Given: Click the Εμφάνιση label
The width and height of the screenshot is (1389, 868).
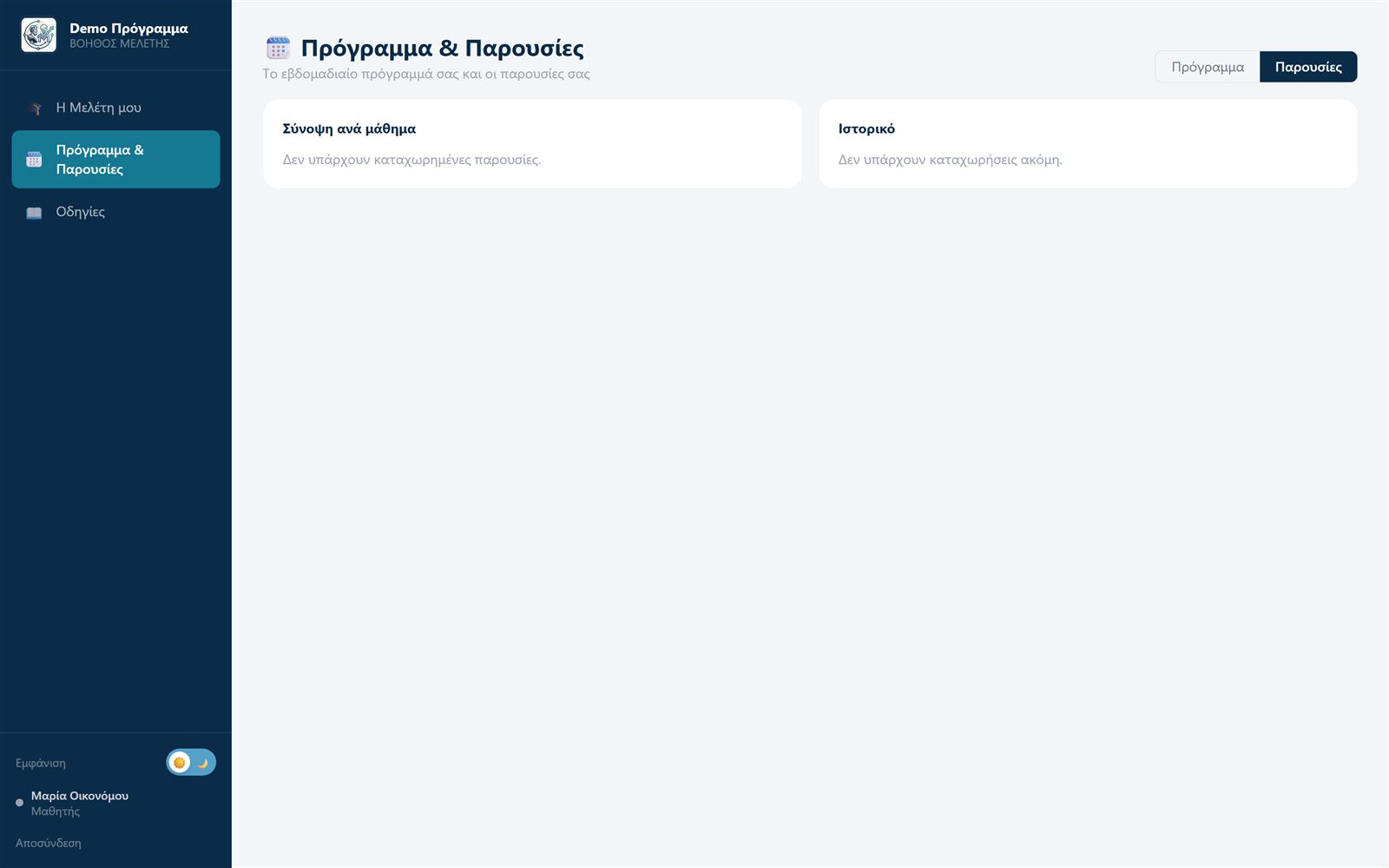Looking at the screenshot, I should 41,763.
